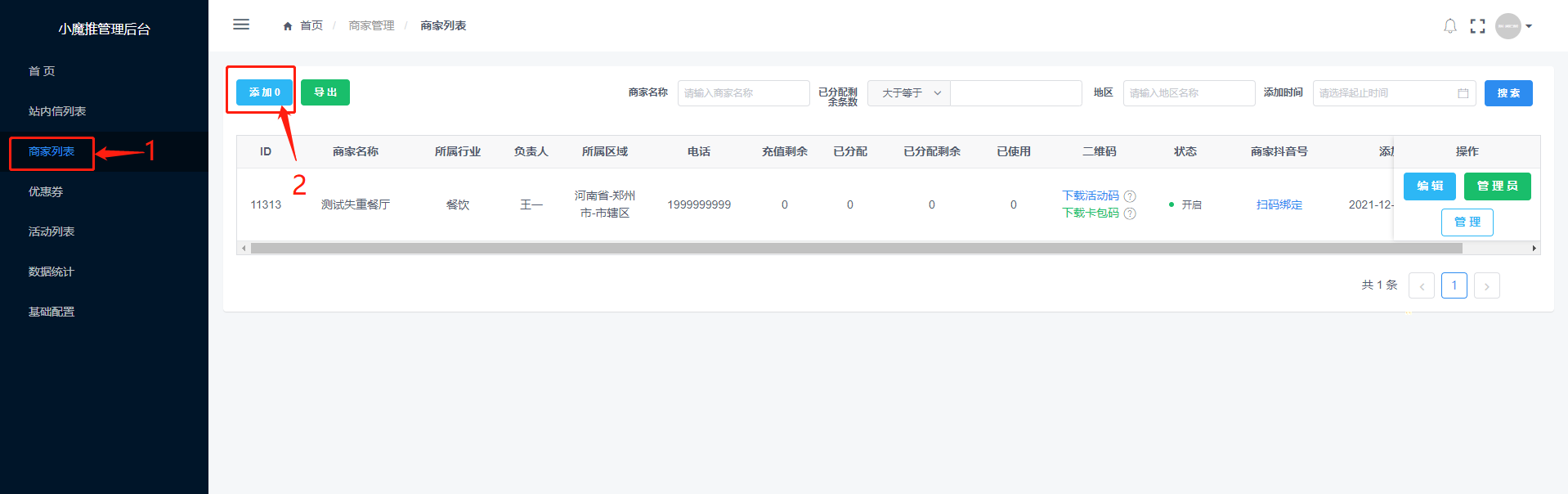Click the blue 添加 button

click(264, 92)
